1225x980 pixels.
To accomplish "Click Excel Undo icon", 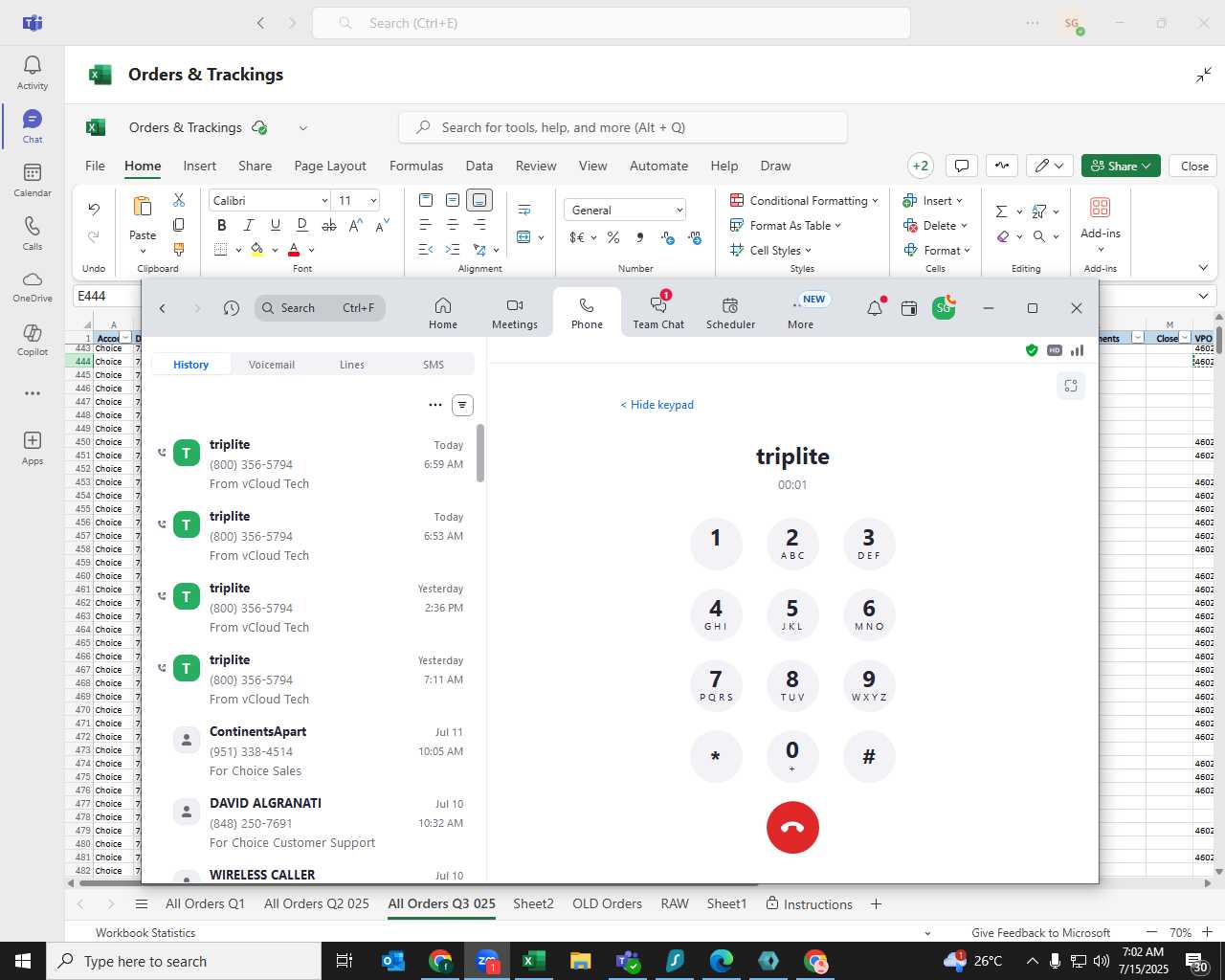I will click(x=94, y=209).
